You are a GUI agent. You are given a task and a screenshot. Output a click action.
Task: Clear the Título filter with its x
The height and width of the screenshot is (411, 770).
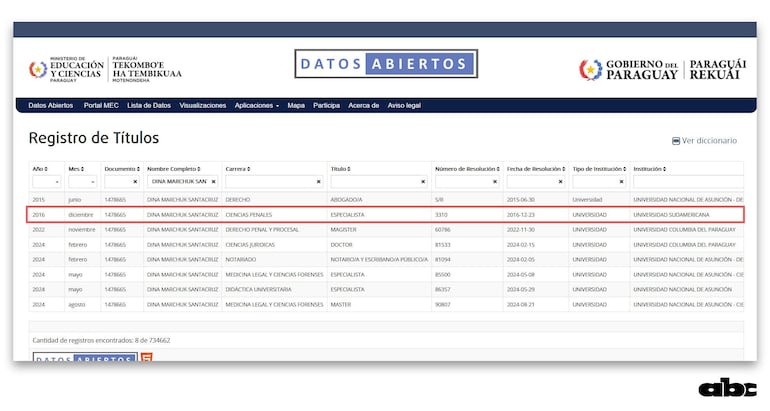pyautogui.click(x=423, y=182)
